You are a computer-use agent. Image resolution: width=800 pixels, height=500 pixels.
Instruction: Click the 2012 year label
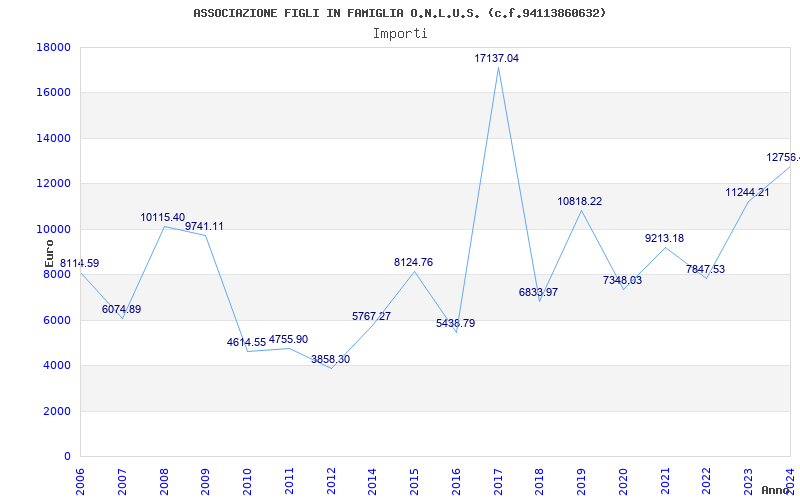click(x=331, y=481)
